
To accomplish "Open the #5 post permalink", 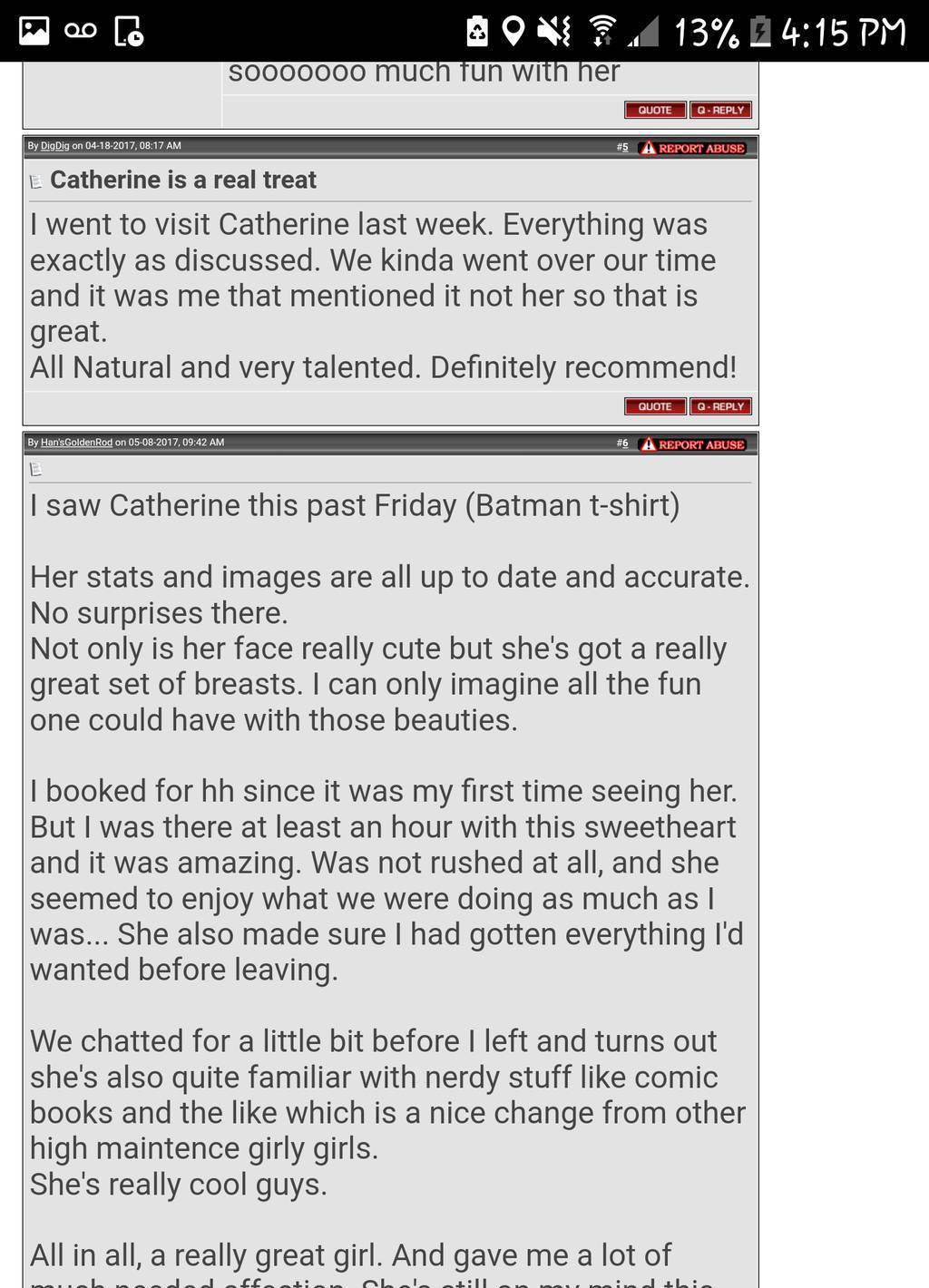I will click(x=622, y=147).
